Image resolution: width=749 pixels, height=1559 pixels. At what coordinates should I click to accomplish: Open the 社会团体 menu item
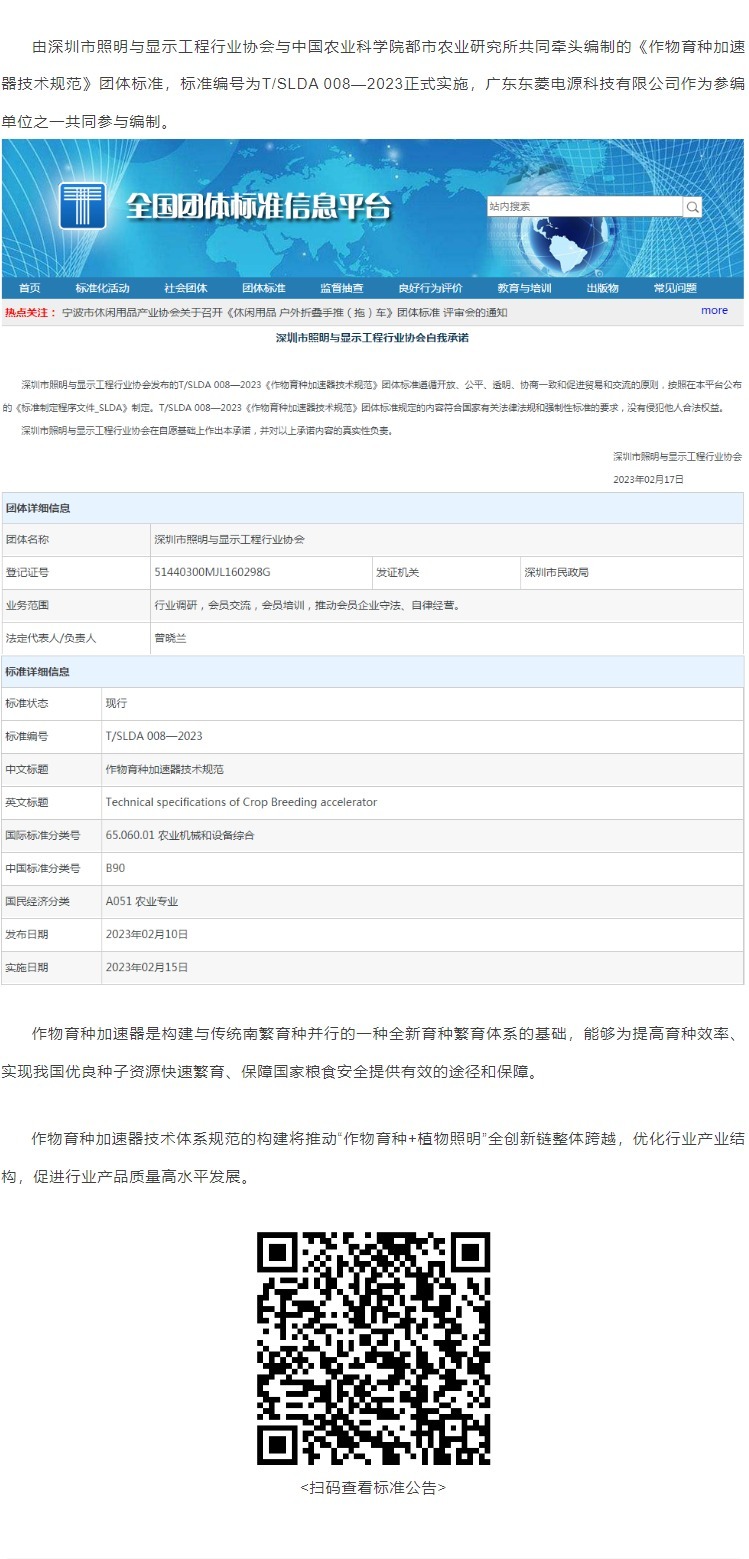coord(186,288)
